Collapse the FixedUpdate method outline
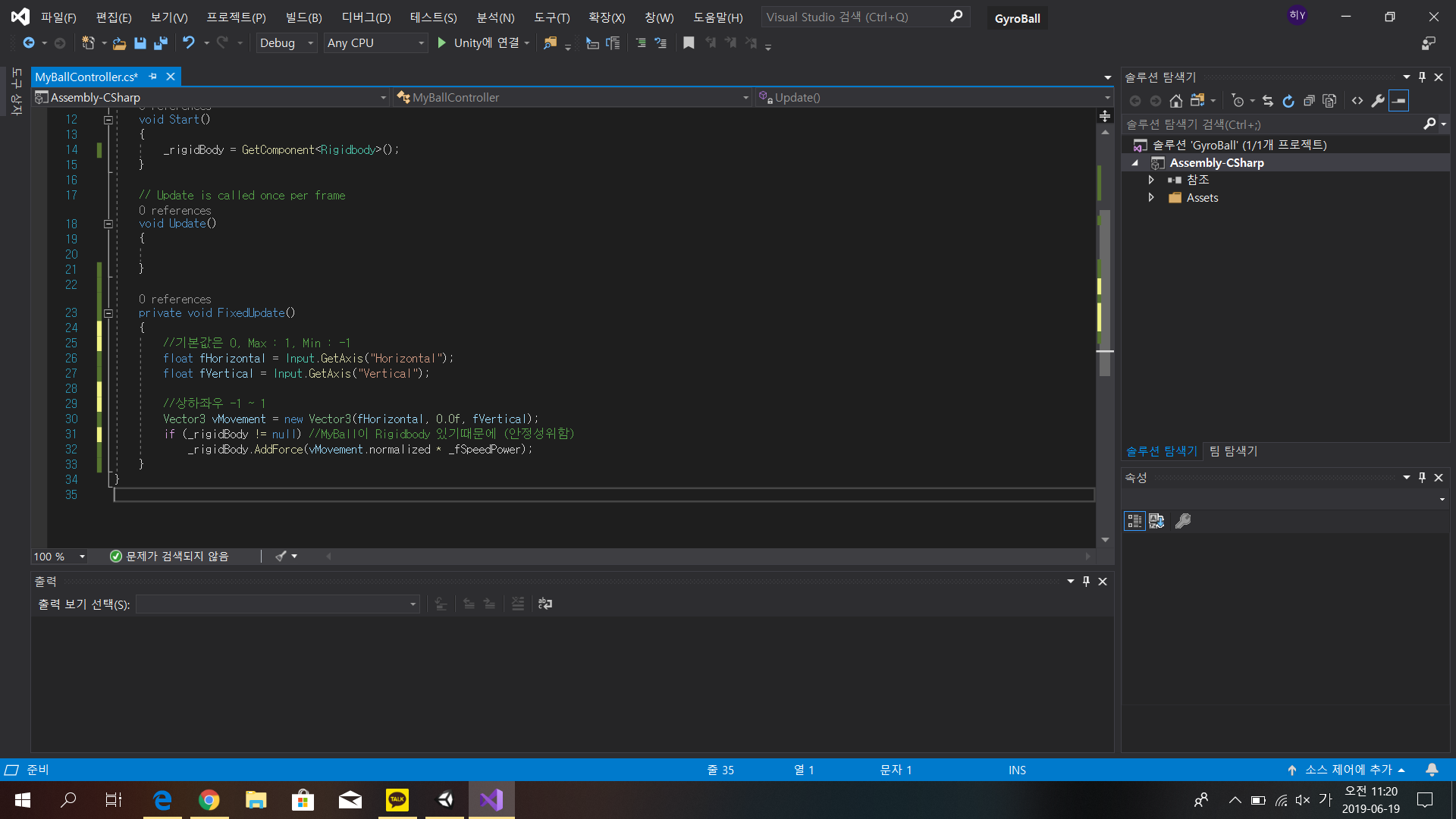 108,313
